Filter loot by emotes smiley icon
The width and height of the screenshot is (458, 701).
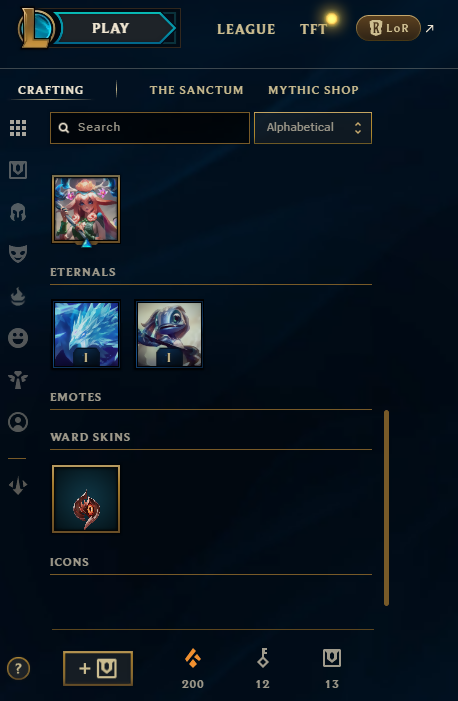point(18,338)
